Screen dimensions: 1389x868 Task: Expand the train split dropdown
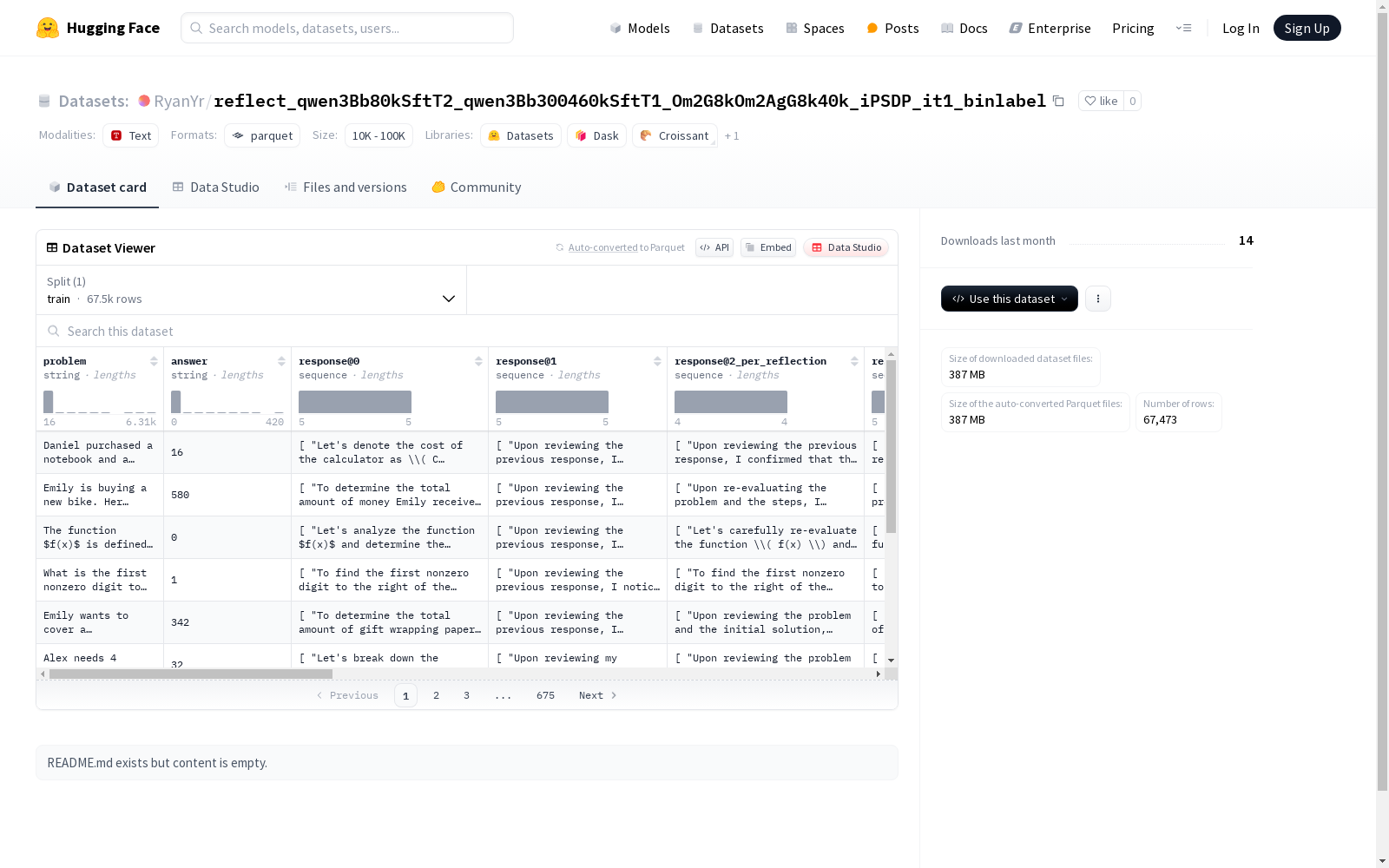click(x=252, y=290)
